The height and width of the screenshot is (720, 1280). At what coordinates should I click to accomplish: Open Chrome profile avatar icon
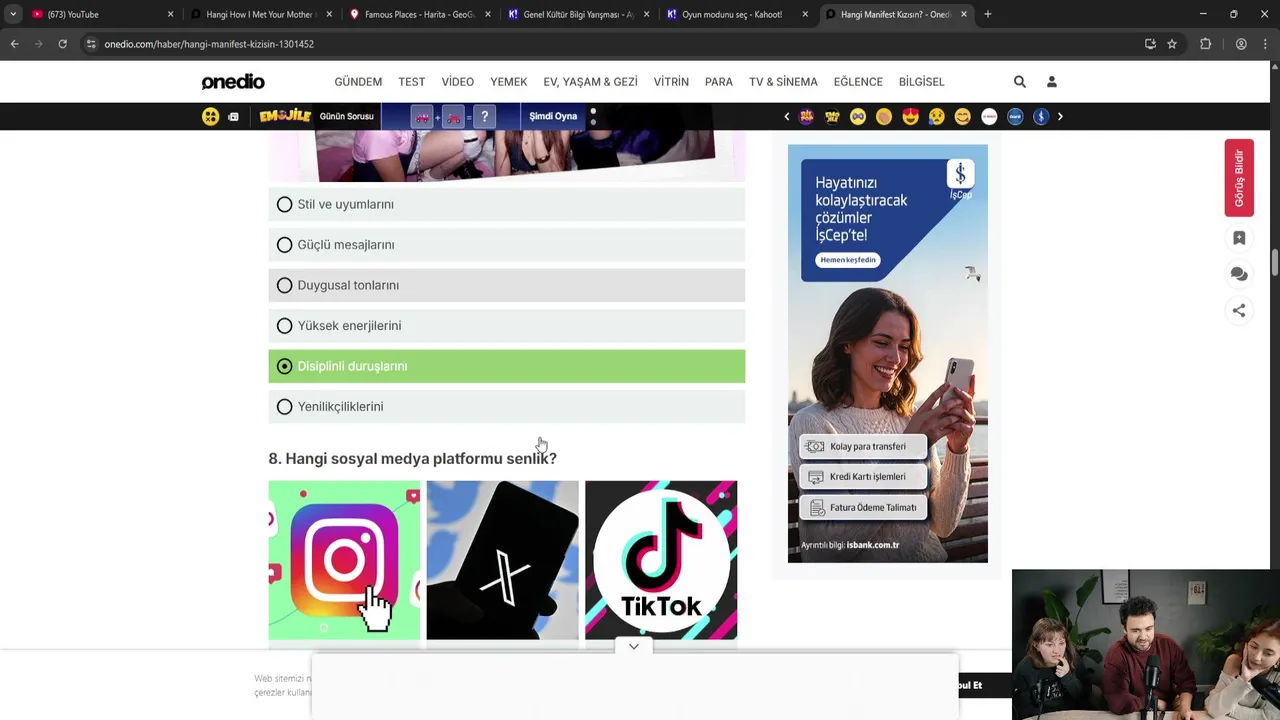pyautogui.click(x=1241, y=44)
